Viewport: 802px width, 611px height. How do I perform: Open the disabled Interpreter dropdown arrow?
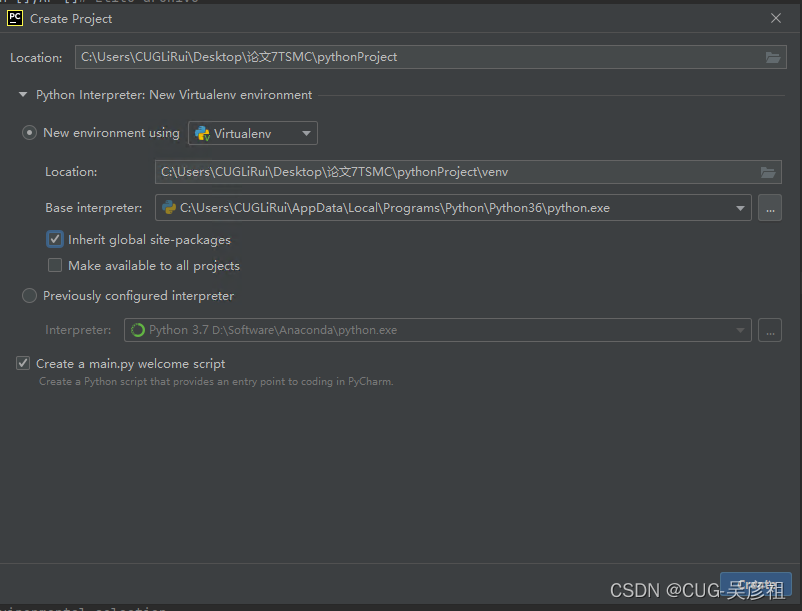click(x=740, y=330)
